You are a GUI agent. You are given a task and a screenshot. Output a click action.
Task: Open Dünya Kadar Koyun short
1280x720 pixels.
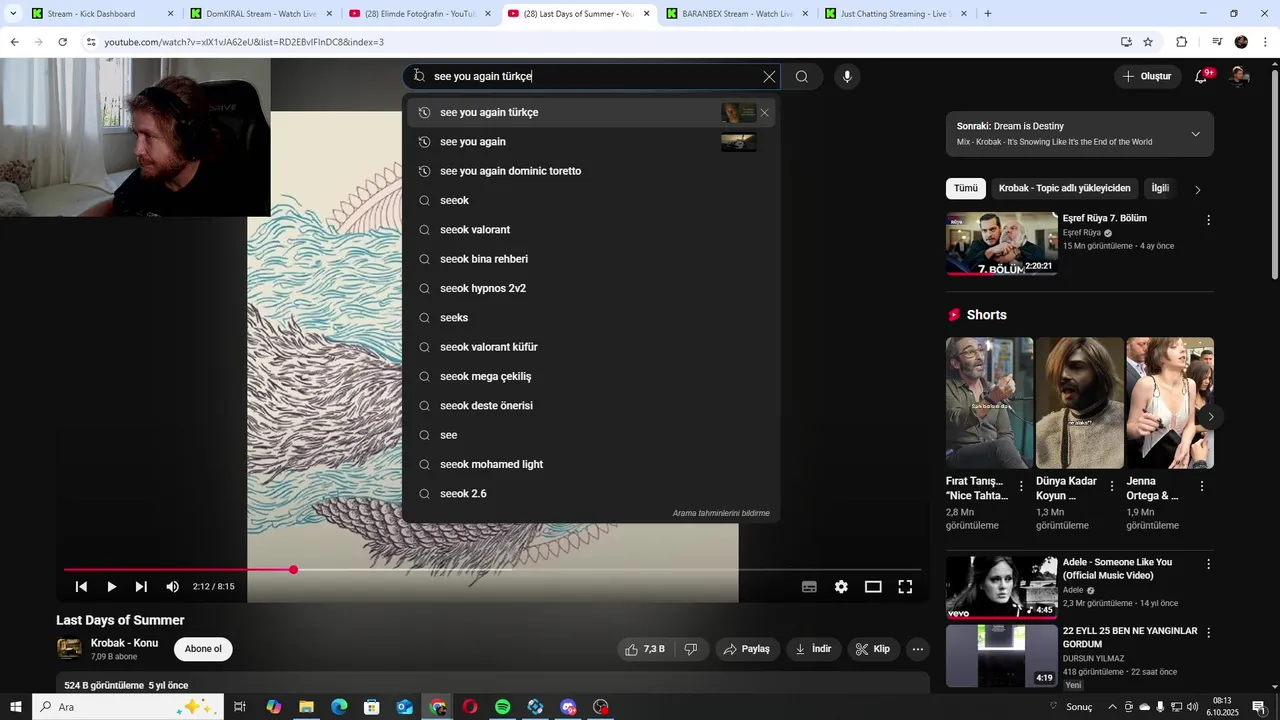1080,402
